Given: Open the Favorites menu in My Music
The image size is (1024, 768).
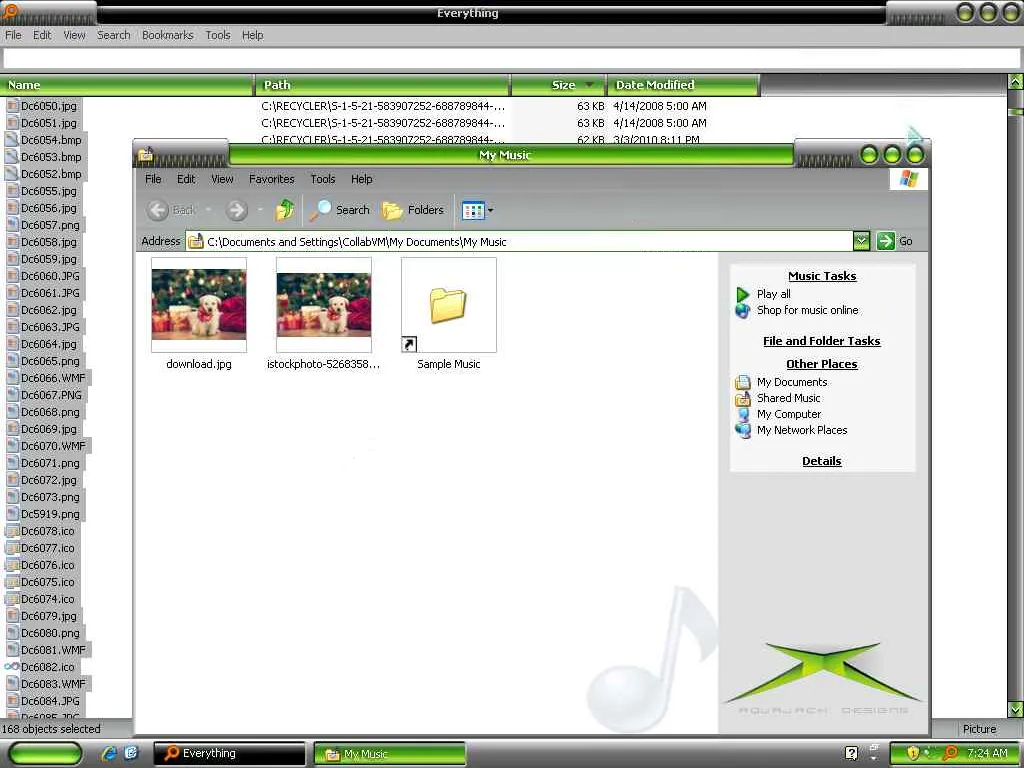Looking at the screenshot, I should (272, 179).
